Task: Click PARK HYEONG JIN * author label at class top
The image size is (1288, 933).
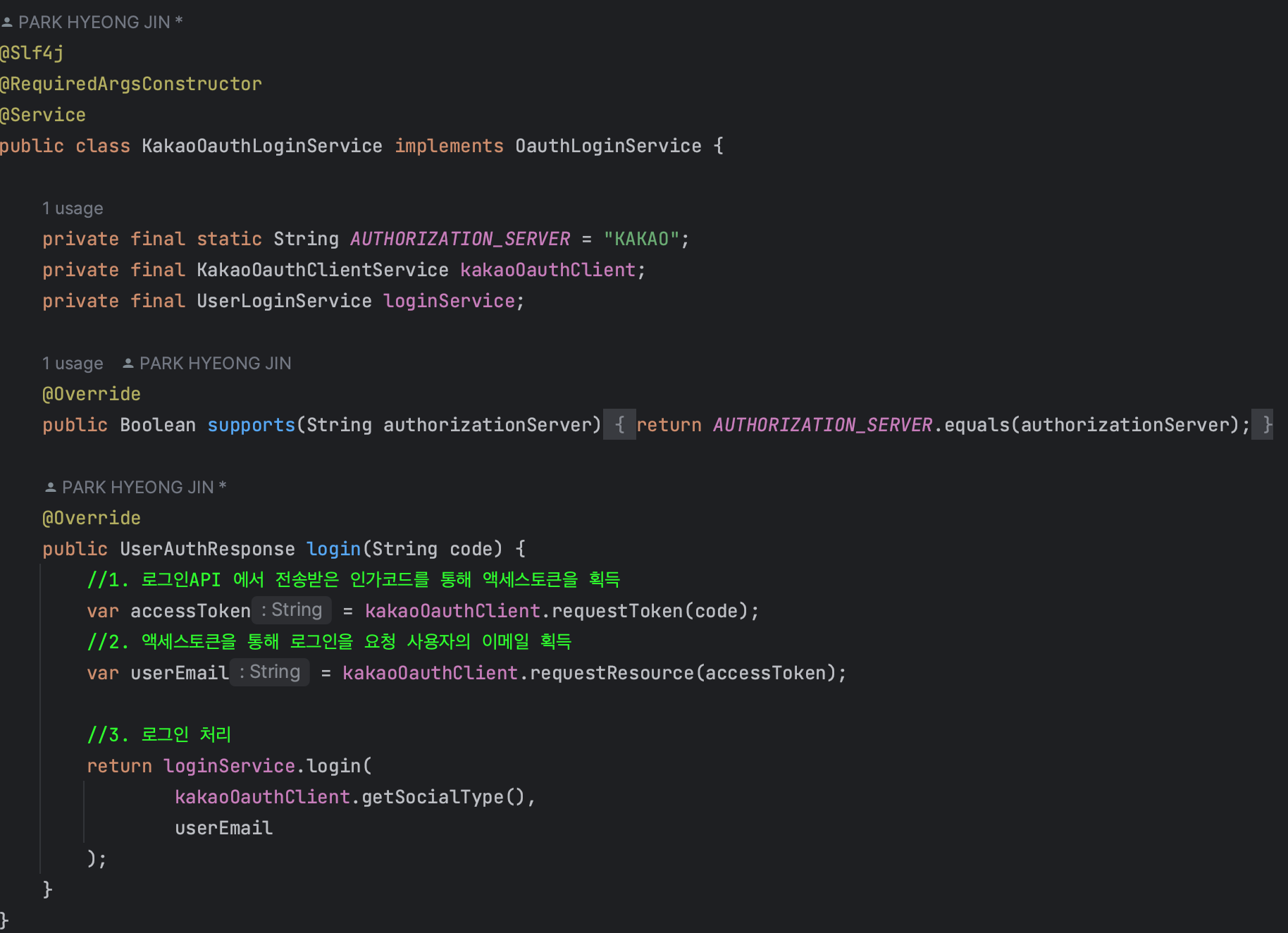Action: 101,23
